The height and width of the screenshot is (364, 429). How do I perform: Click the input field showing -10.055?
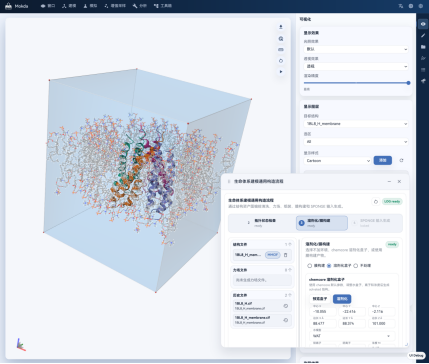323,312
